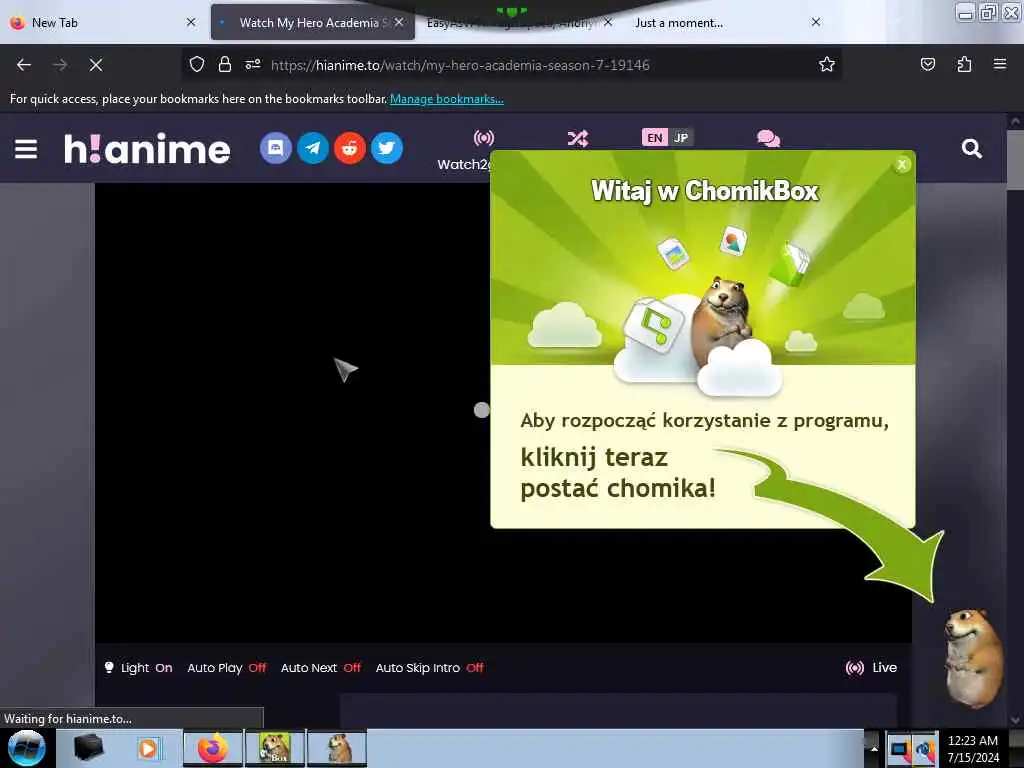Stop loading the page
The image size is (1024, 768).
point(96,65)
